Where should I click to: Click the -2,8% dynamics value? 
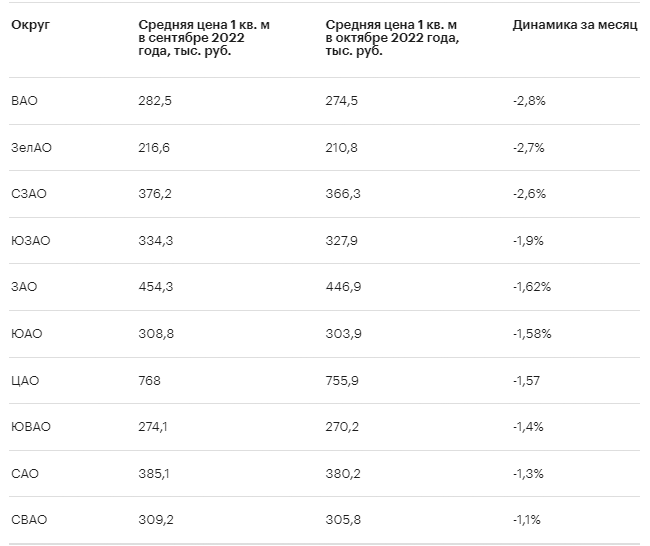coord(529,101)
